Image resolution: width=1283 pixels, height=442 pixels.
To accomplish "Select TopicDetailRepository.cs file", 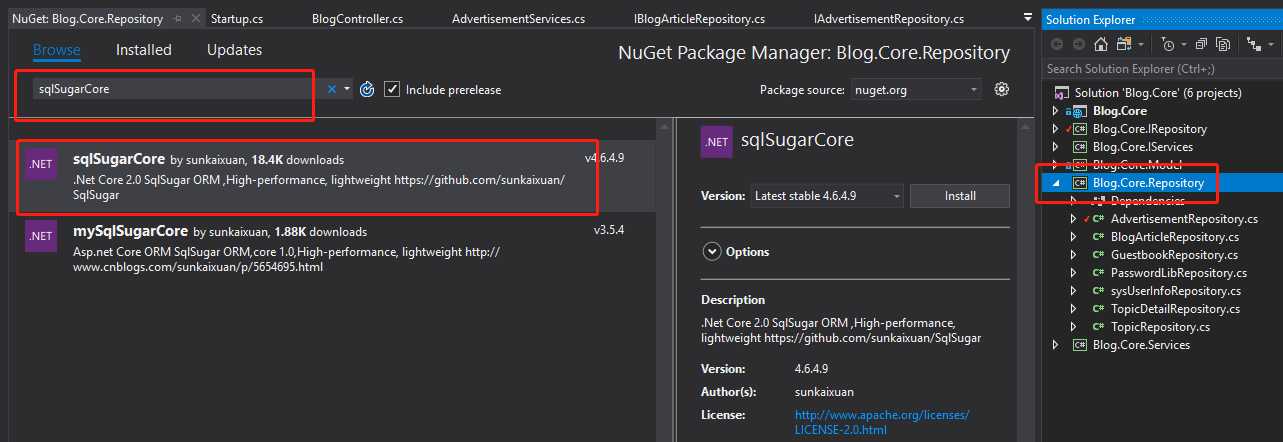I will (x=1175, y=309).
